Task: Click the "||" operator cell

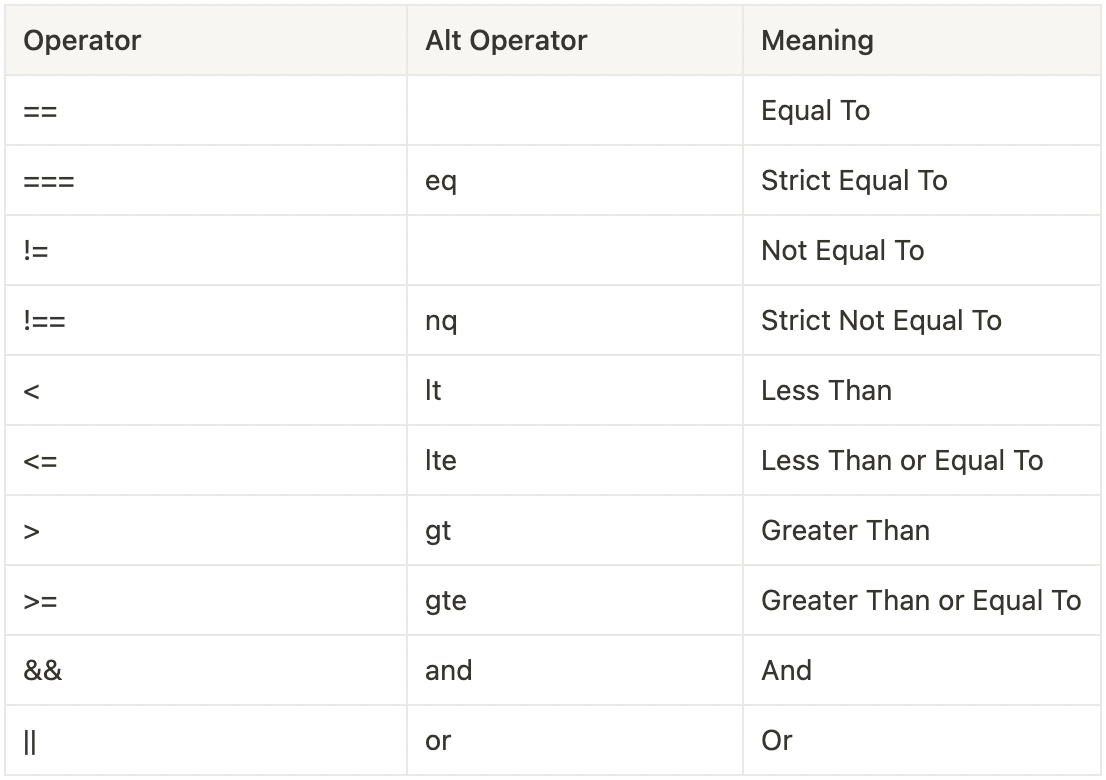Action: (30, 741)
